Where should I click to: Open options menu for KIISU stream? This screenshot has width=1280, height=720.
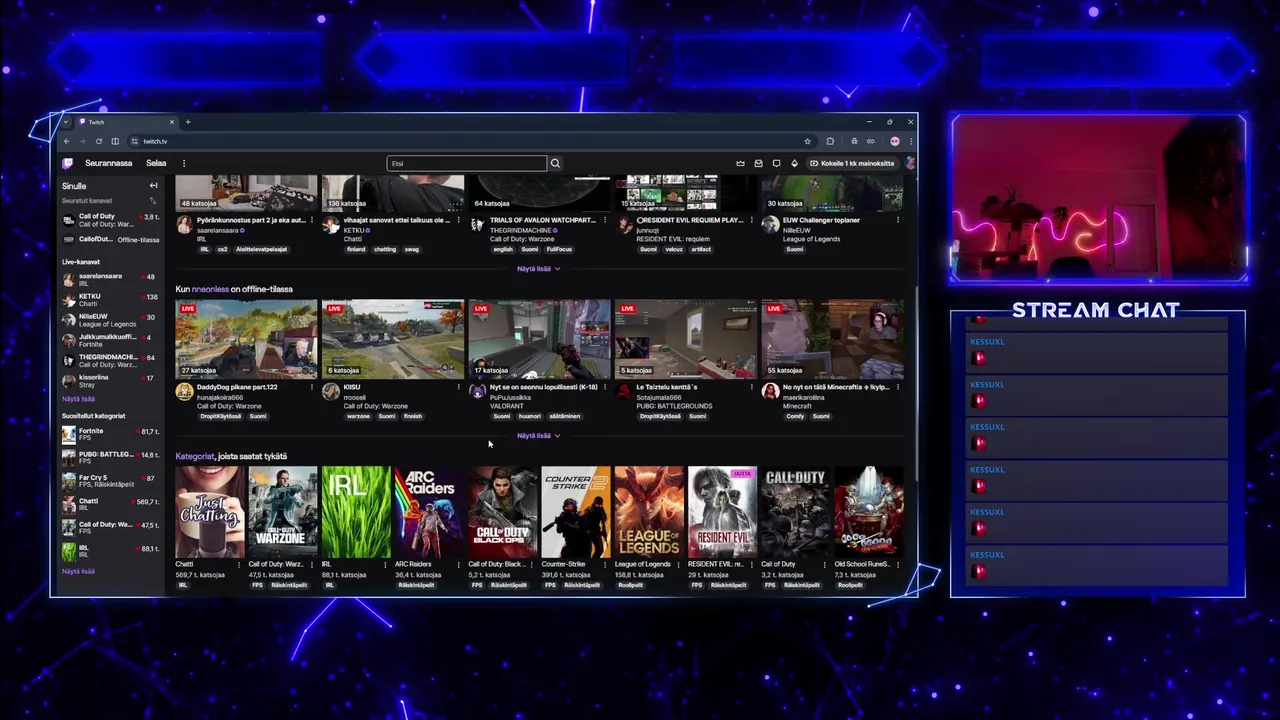click(x=458, y=387)
